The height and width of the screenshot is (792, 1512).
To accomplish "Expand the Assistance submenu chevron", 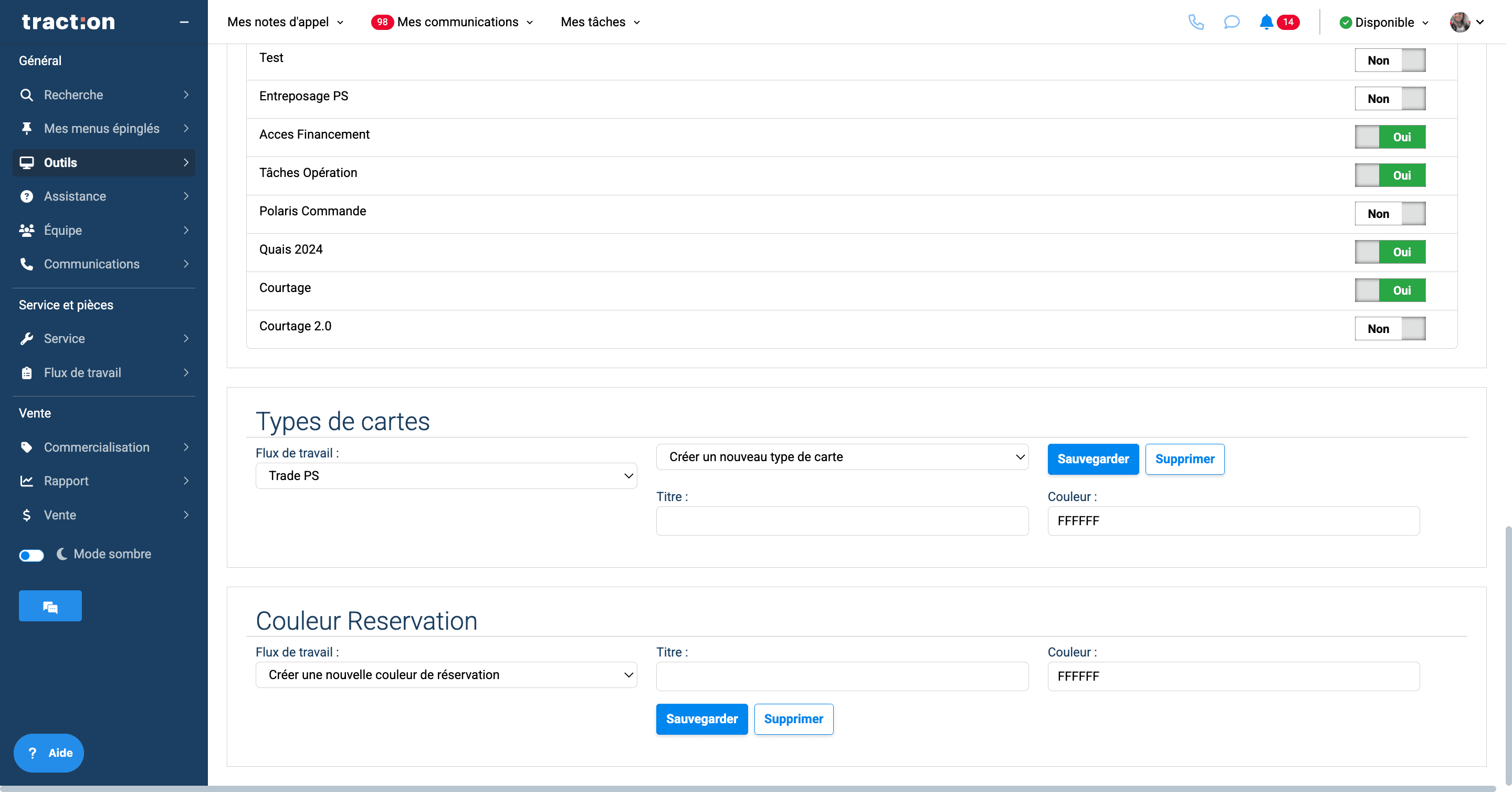I will pyautogui.click(x=186, y=196).
